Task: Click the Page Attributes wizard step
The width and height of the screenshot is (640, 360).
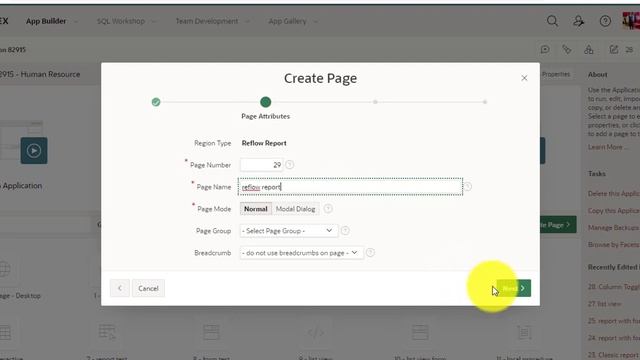Action: click(265, 102)
